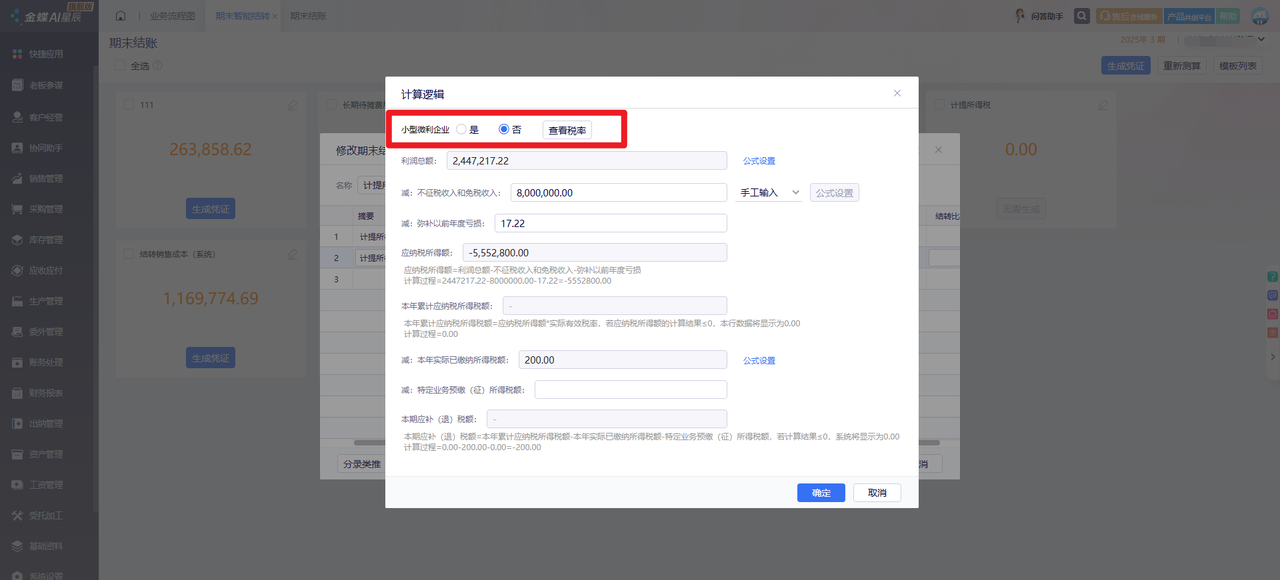Open 模板列表
This screenshot has height=580, width=1280.
point(1238,66)
